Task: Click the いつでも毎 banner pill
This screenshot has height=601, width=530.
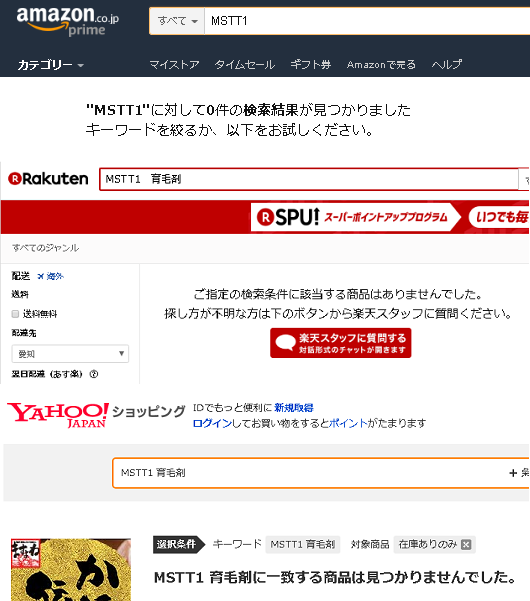Action: [x=499, y=217]
